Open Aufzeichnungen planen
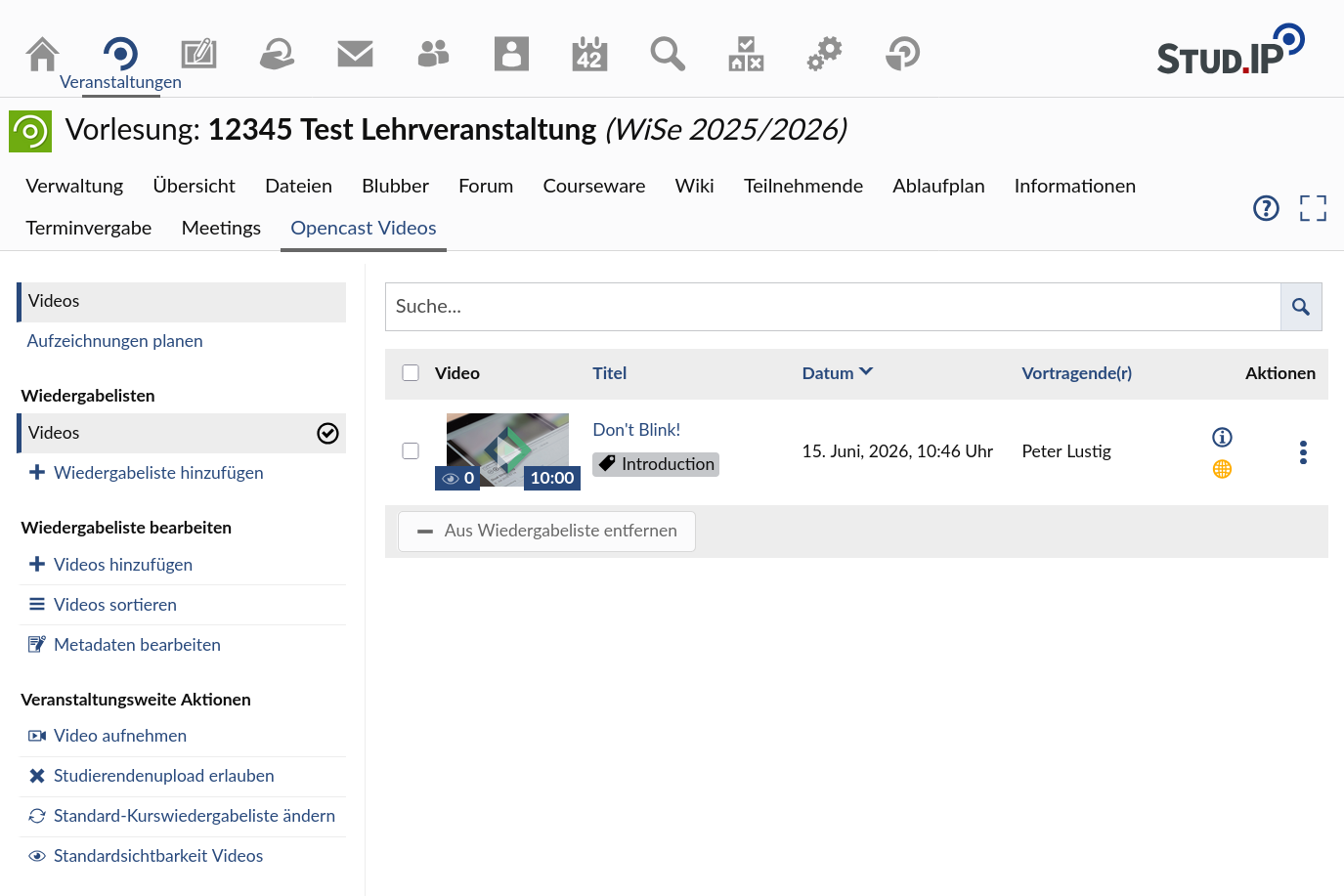The width and height of the screenshot is (1344, 896). [x=114, y=341]
